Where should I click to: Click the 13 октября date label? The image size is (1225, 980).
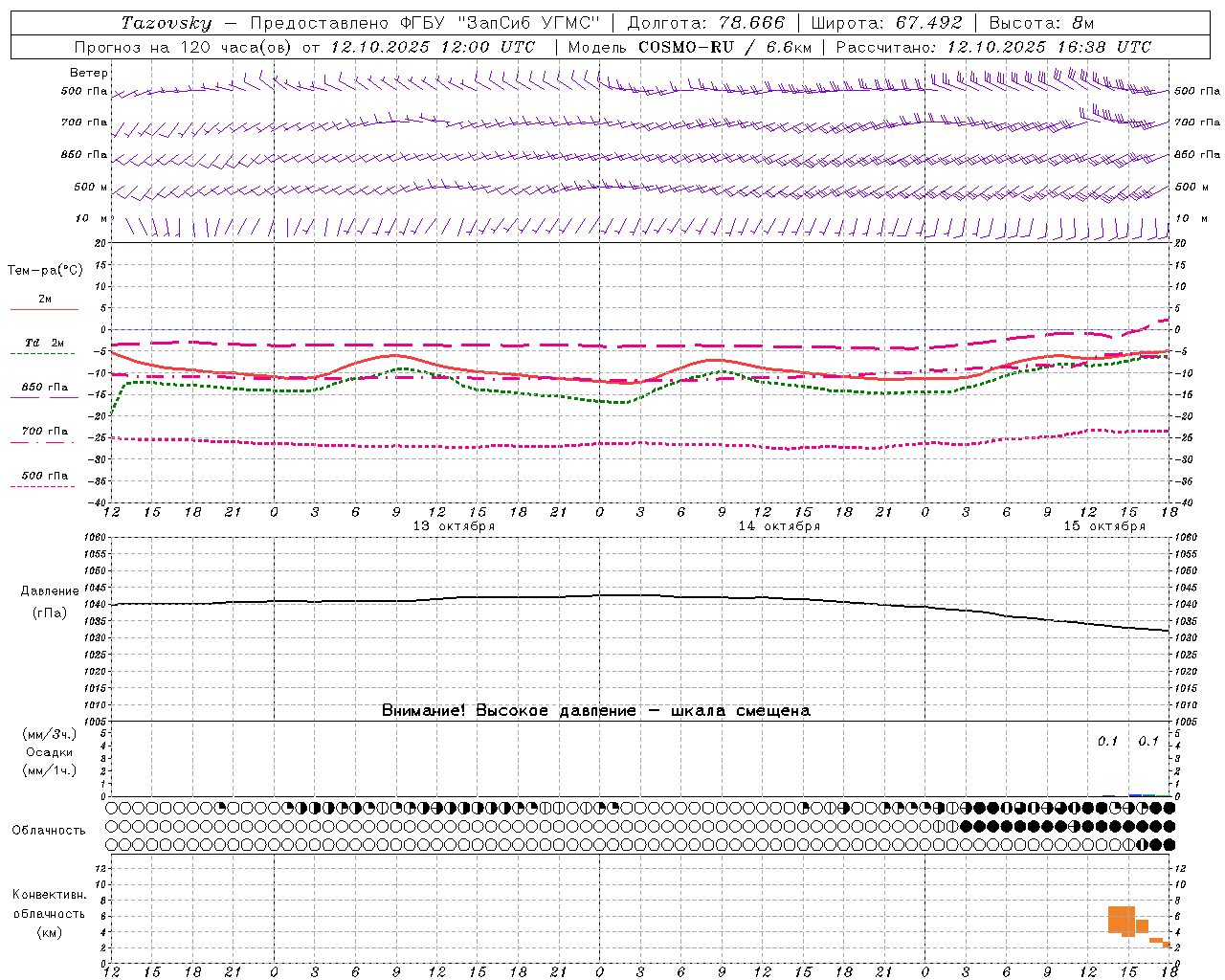point(454,526)
